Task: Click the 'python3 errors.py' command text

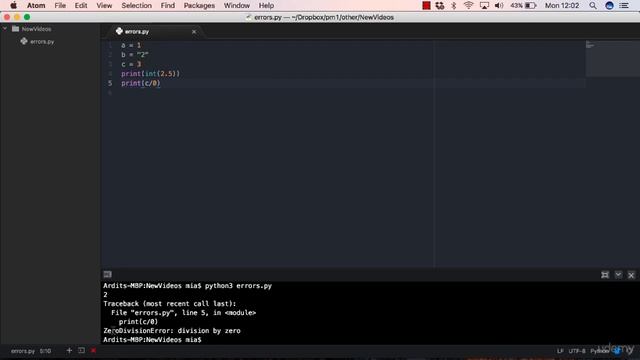Action: (238, 286)
